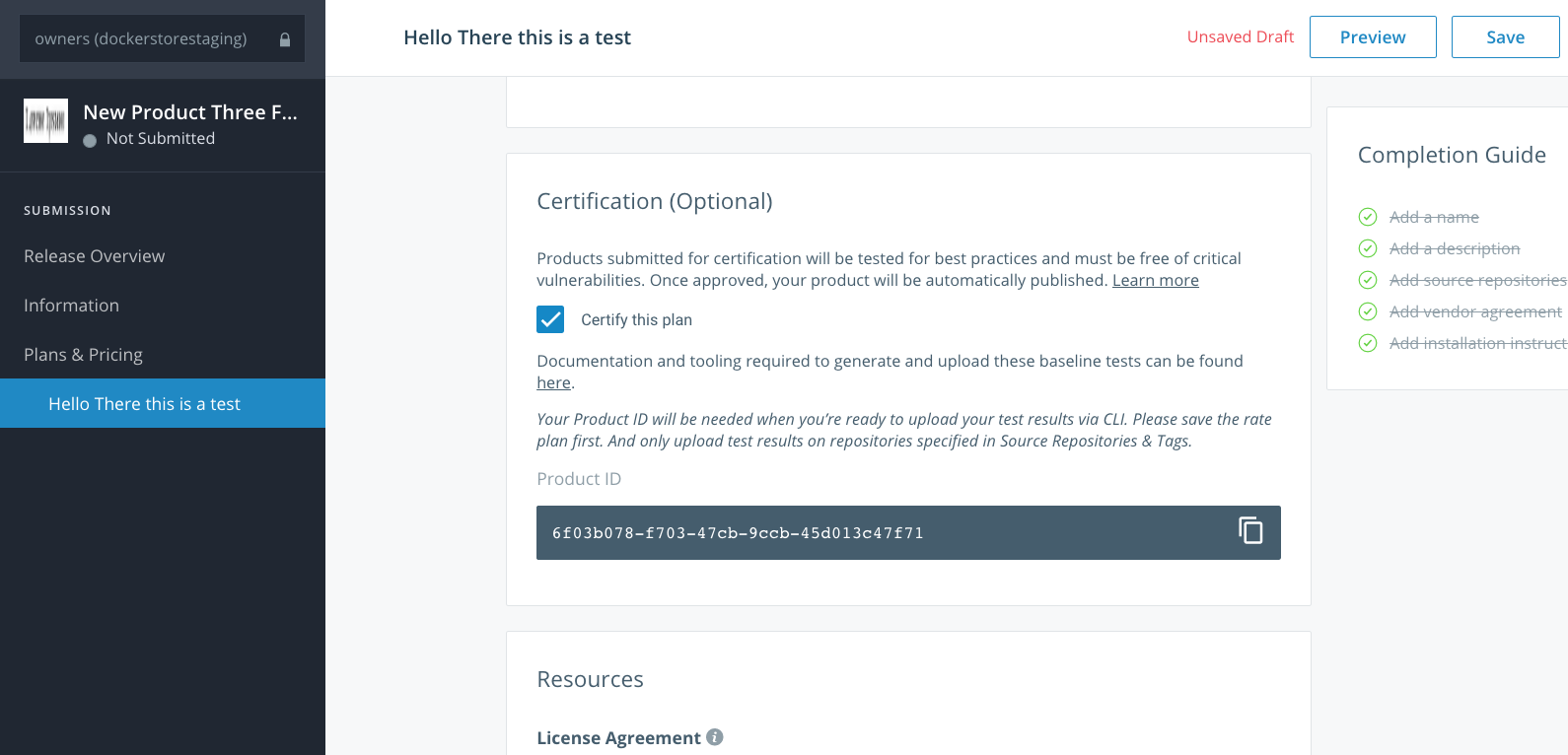Copy the Product ID to clipboard
The width and height of the screenshot is (1568, 755).
tap(1250, 531)
